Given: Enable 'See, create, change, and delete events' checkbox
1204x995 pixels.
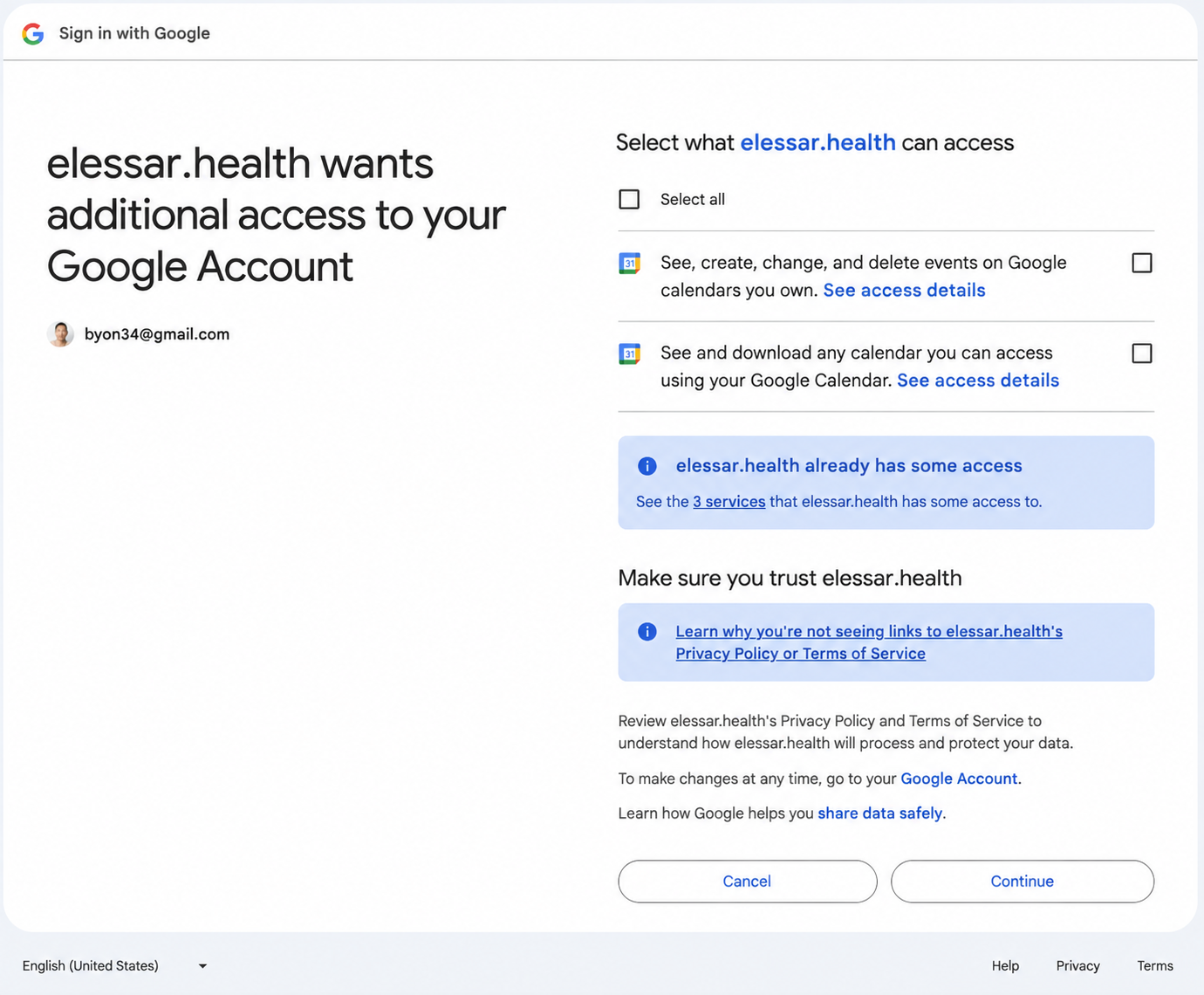Looking at the screenshot, I should click(x=1141, y=263).
